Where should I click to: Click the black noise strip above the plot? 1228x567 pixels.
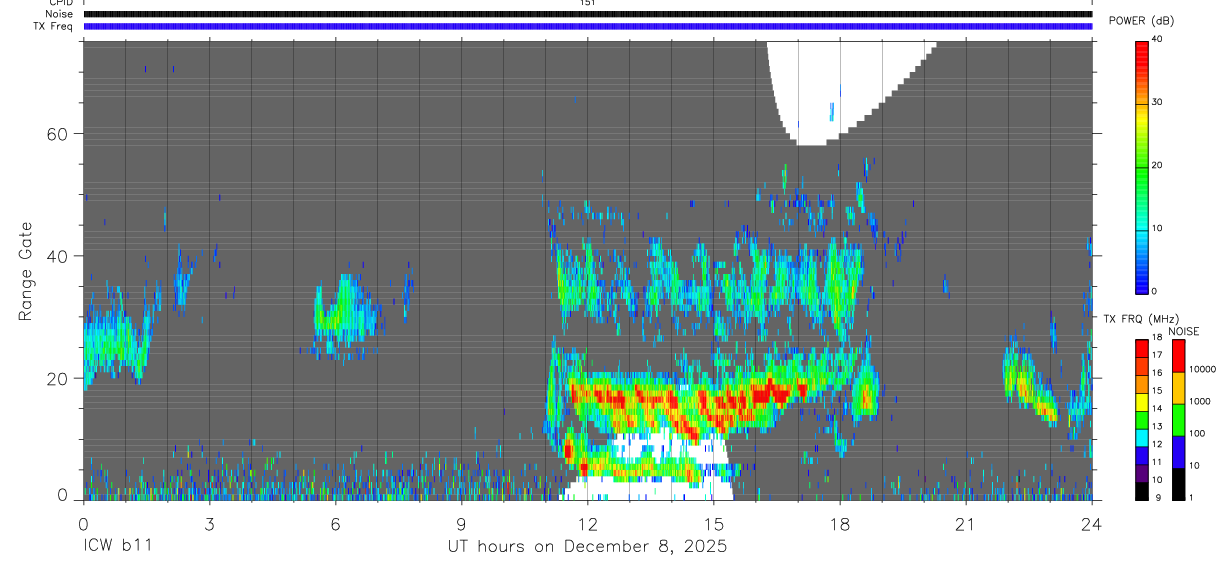588,14
